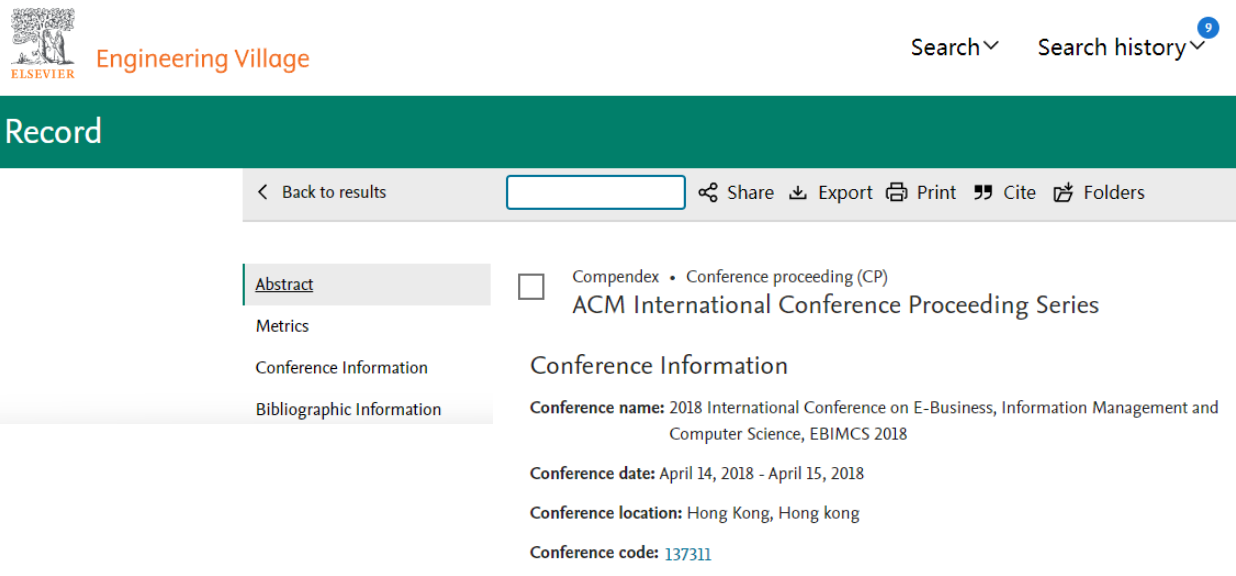
Task: Go to the Metrics section
Action: click(282, 326)
